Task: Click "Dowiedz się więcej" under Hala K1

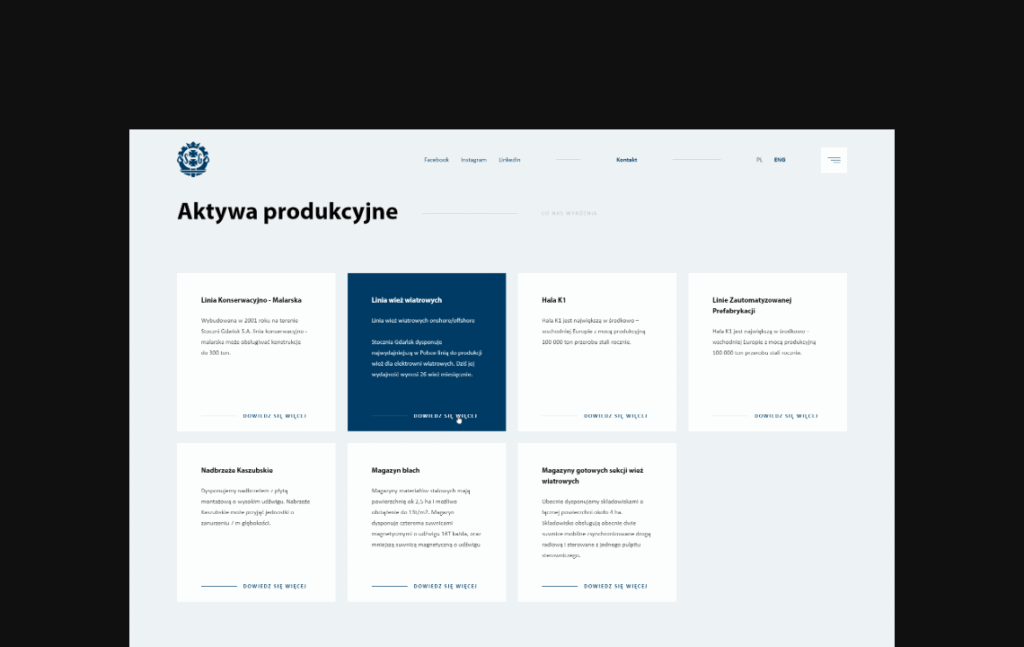Action: coord(615,416)
